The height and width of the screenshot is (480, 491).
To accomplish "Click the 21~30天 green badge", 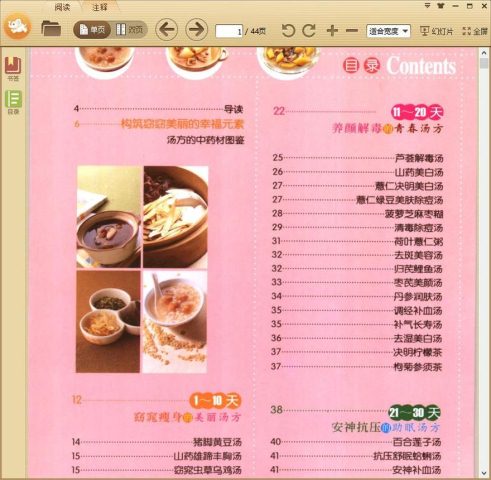I will click(x=414, y=413).
